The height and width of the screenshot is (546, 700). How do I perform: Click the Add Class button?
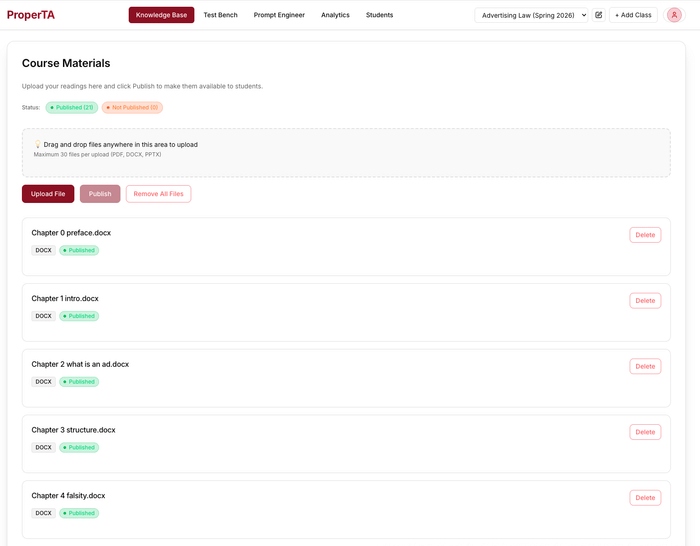633,15
